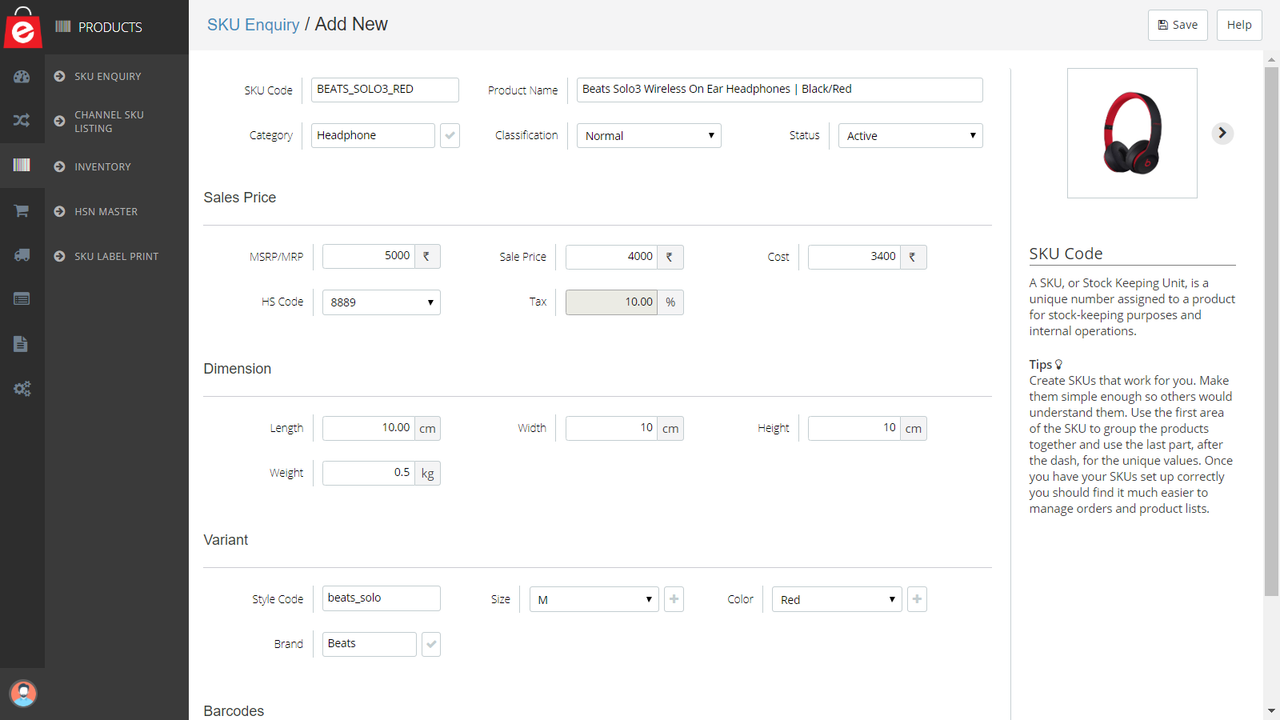Viewport: 1280px width, 720px height.
Task: Open the dashboard gauge icon in sidebar
Action: (22, 77)
